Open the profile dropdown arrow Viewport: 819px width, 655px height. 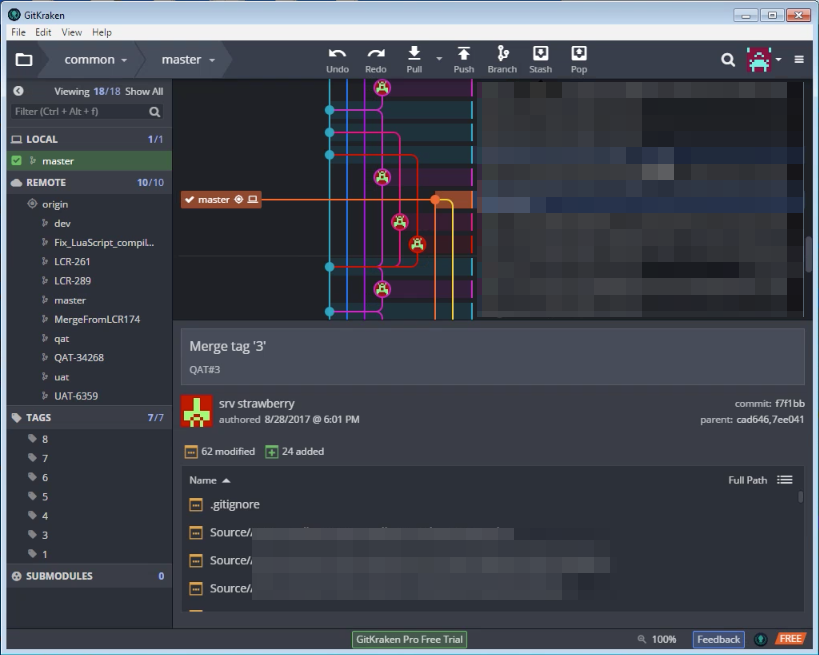coord(779,60)
